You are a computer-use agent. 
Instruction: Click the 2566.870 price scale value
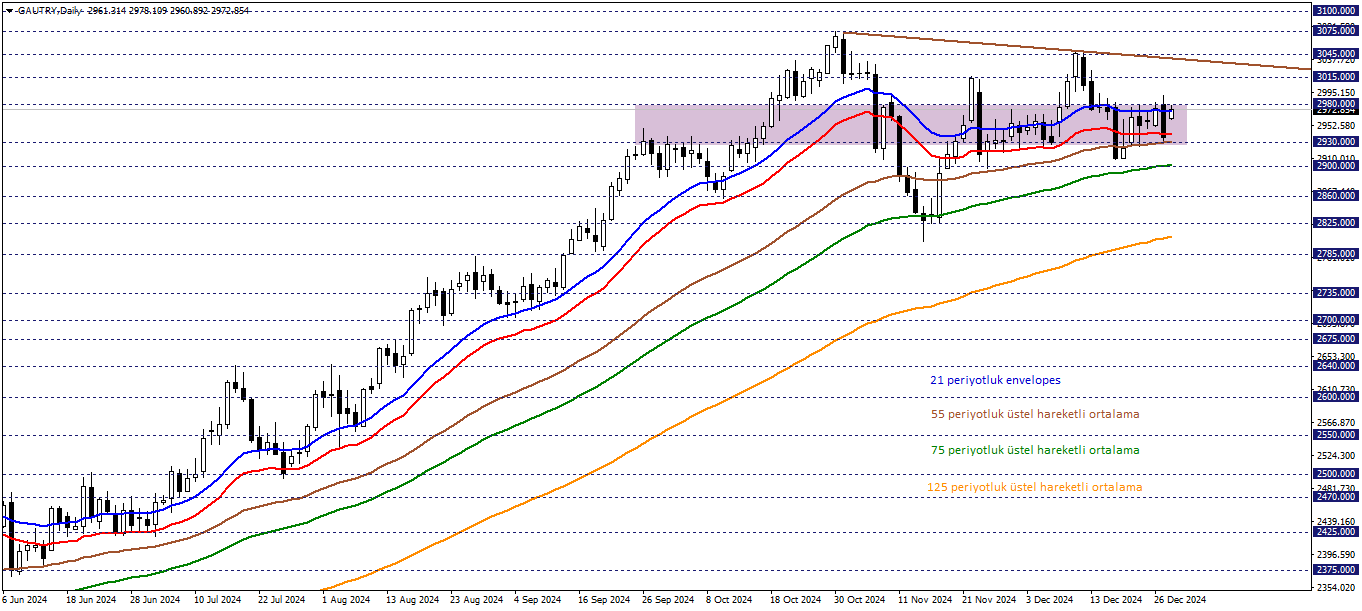(1337, 422)
